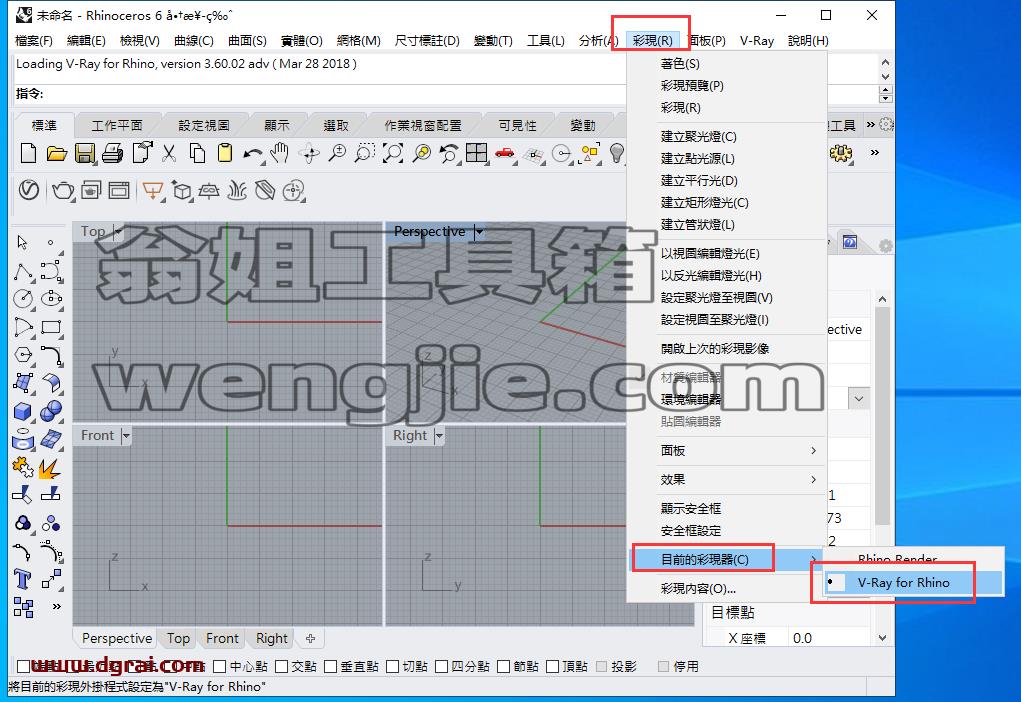Click the Four viewports layout icon
The image size is (1021, 702).
pos(477,154)
